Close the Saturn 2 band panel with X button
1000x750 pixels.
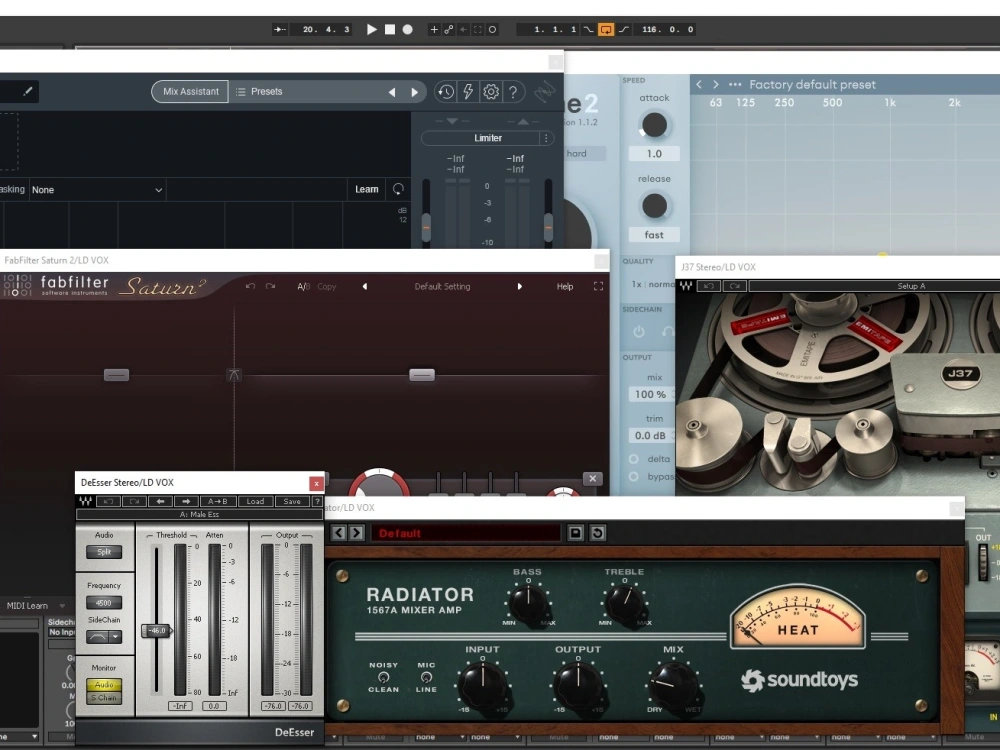[592, 478]
